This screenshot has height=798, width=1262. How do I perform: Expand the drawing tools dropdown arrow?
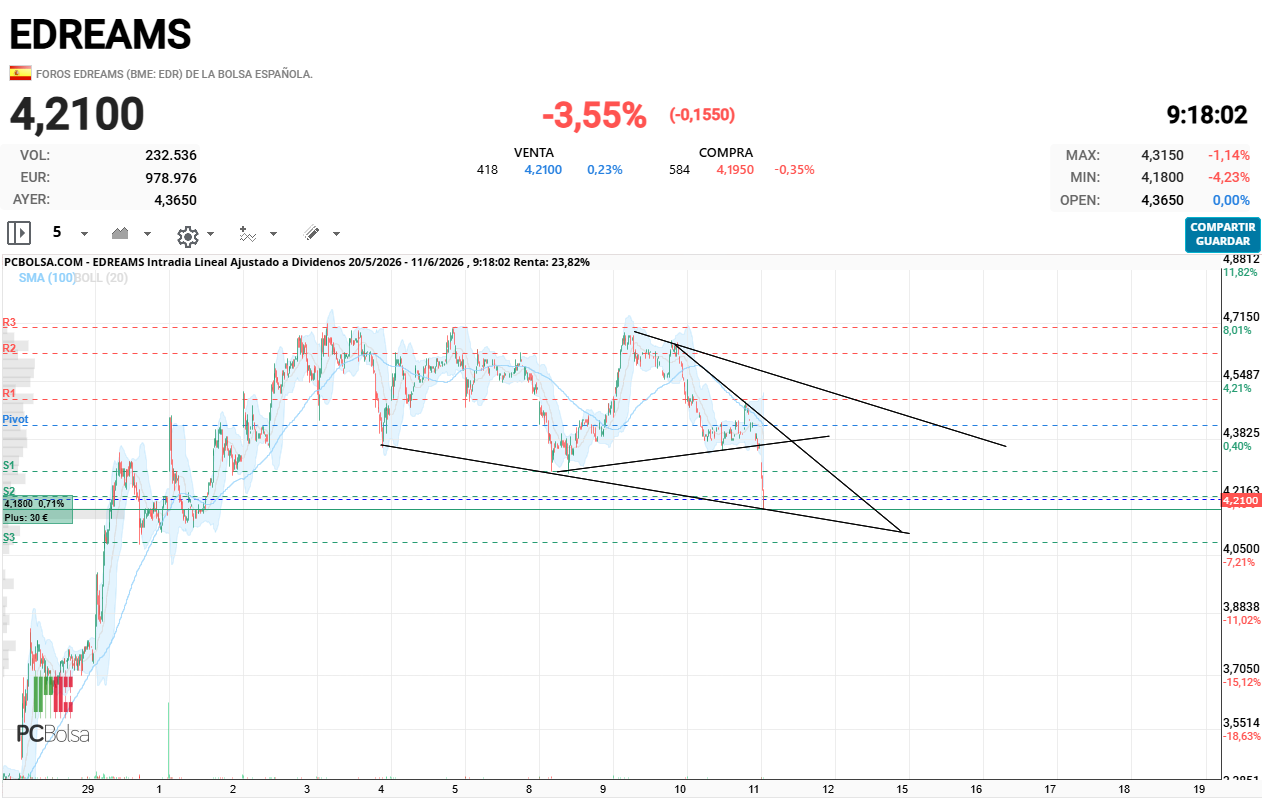[x=336, y=234]
